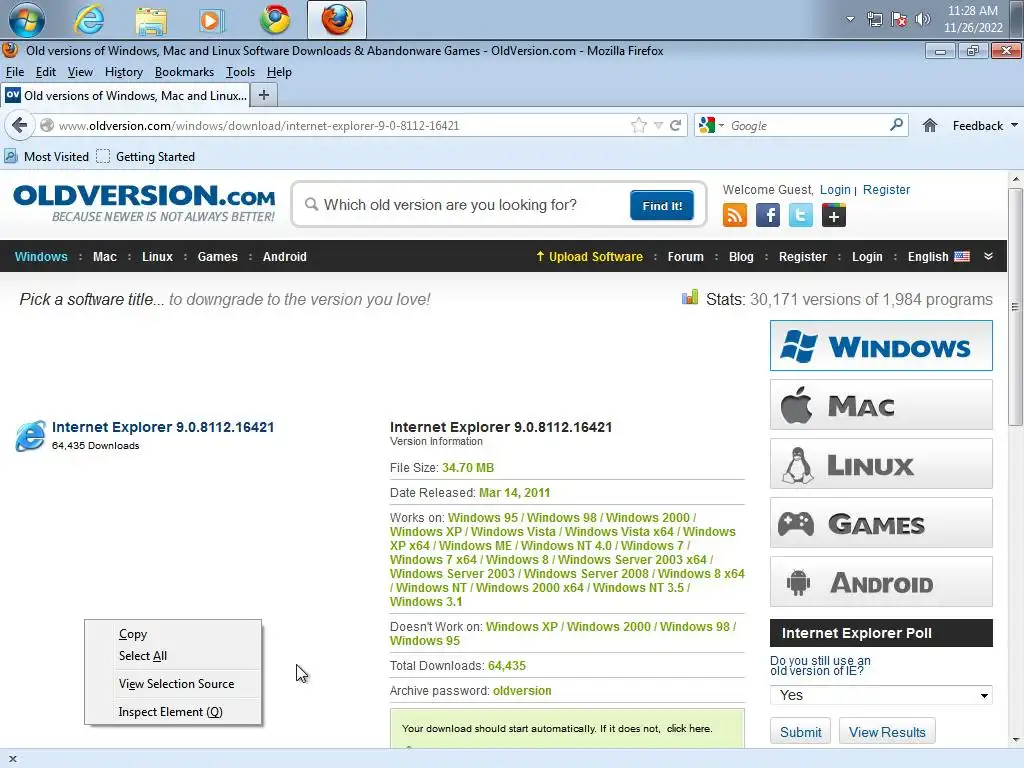This screenshot has width=1024, height=768.
Task: Click the large Linux category button
Action: click(x=881, y=464)
